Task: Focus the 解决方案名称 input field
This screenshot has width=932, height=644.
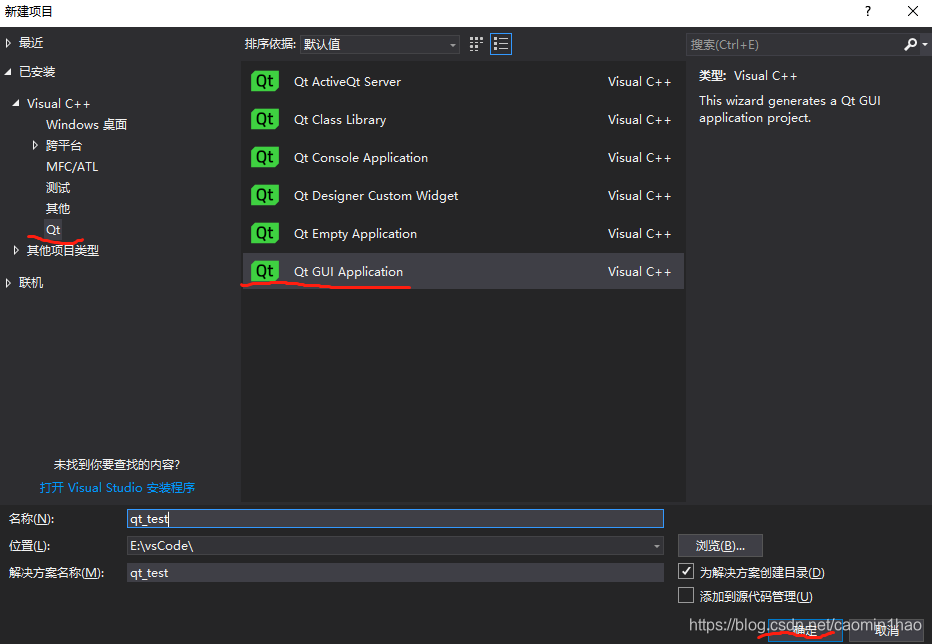Action: click(395, 573)
